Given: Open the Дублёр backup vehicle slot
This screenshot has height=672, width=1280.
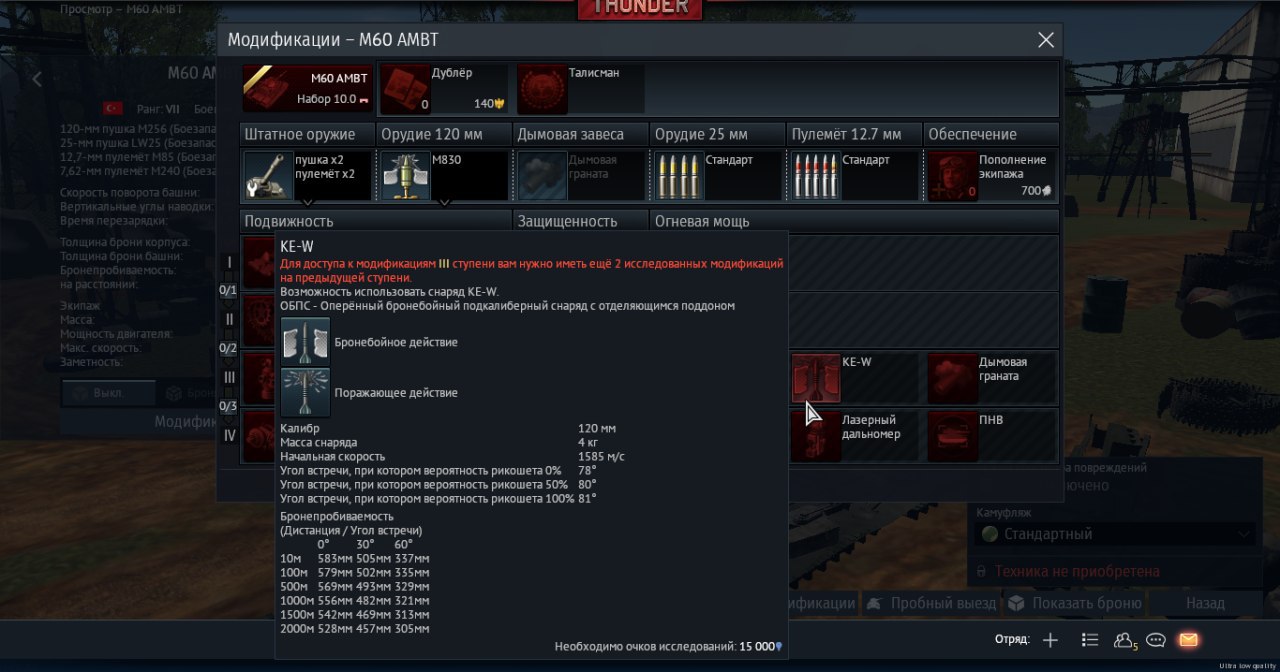Looking at the screenshot, I should (445, 89).
